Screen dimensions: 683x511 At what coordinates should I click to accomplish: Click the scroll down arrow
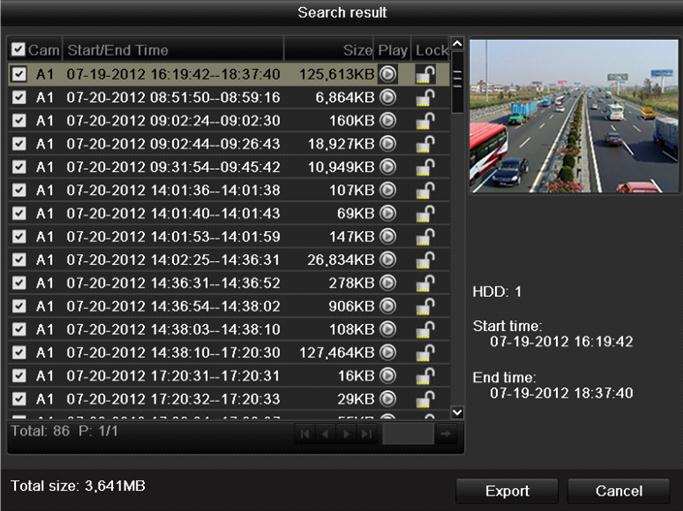tap(457, 412)
